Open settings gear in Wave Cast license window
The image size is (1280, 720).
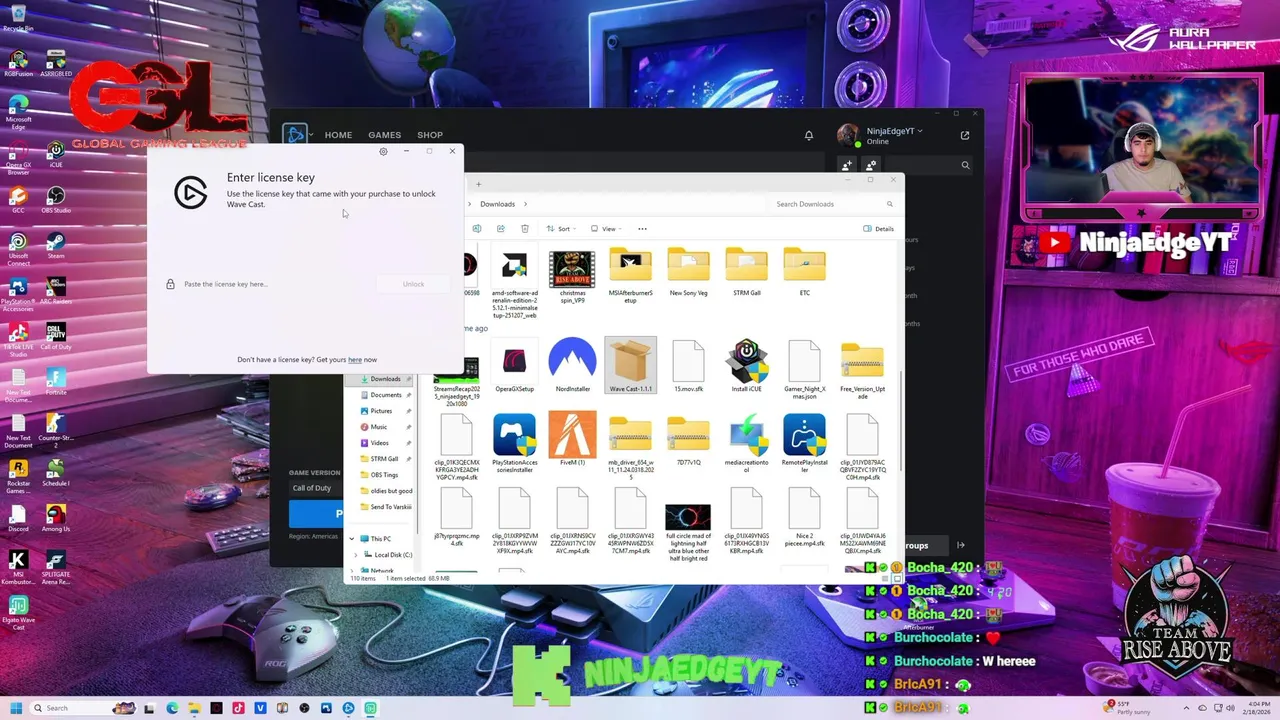(383, 152)
